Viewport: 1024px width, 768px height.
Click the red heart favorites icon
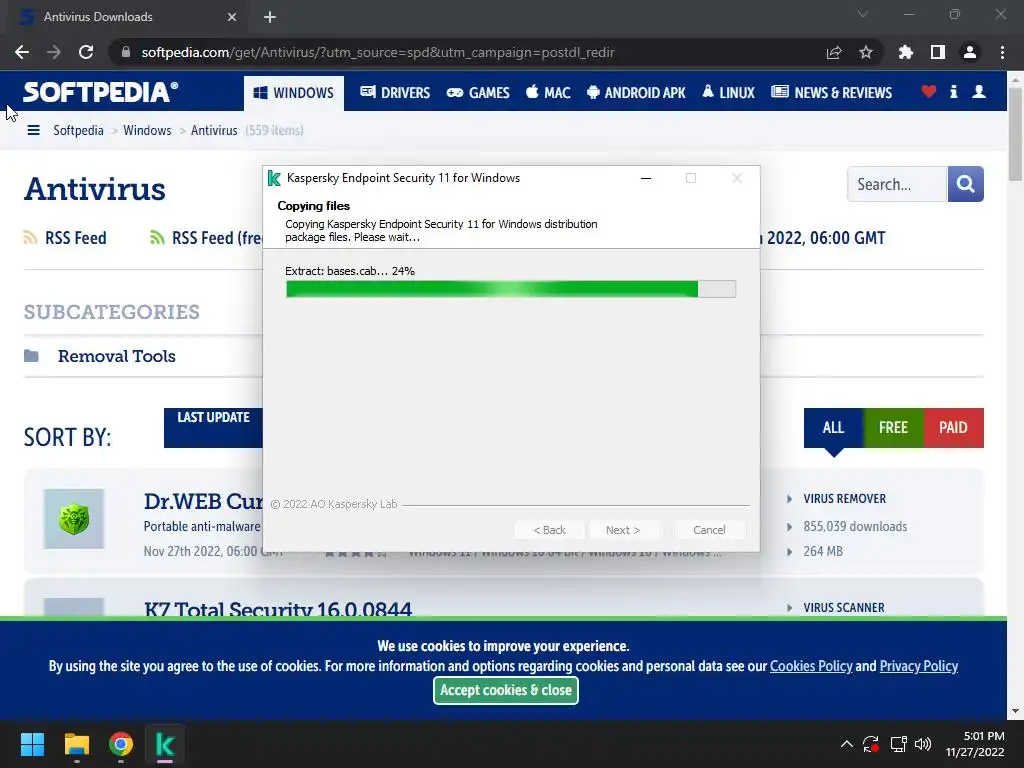tap(929, 91)
